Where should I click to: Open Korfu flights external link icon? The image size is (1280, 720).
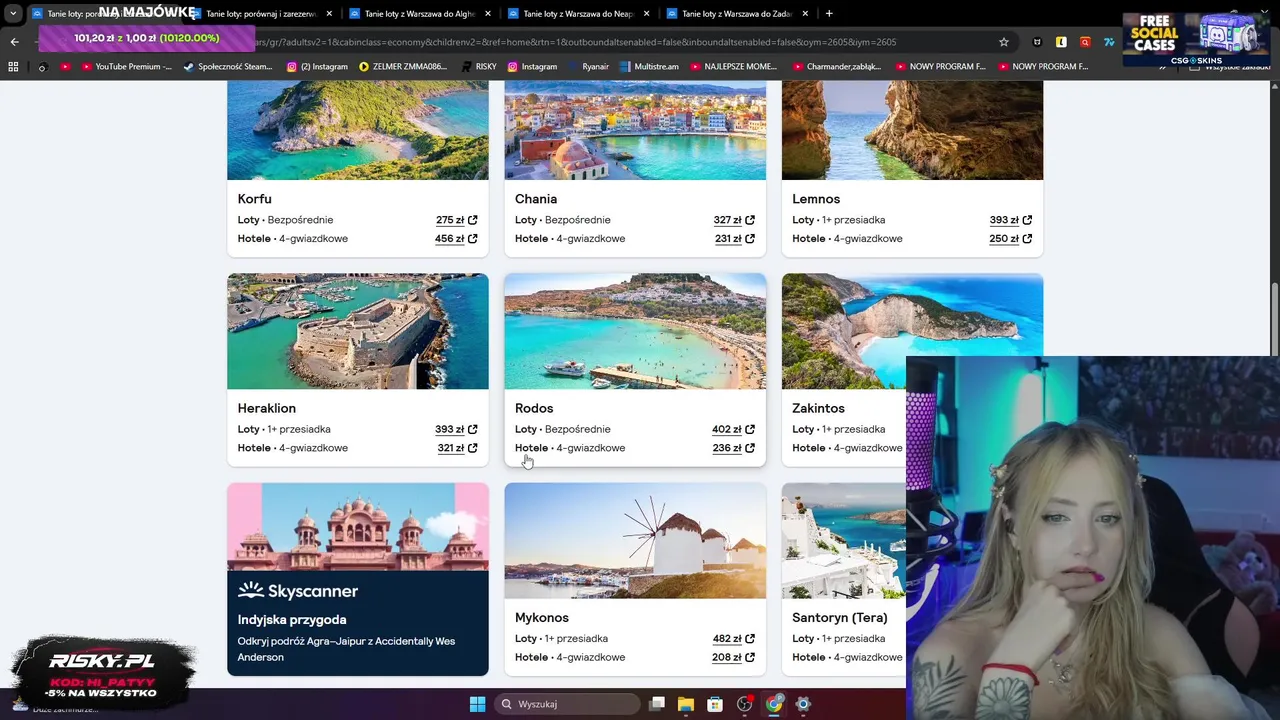(473, 220)
